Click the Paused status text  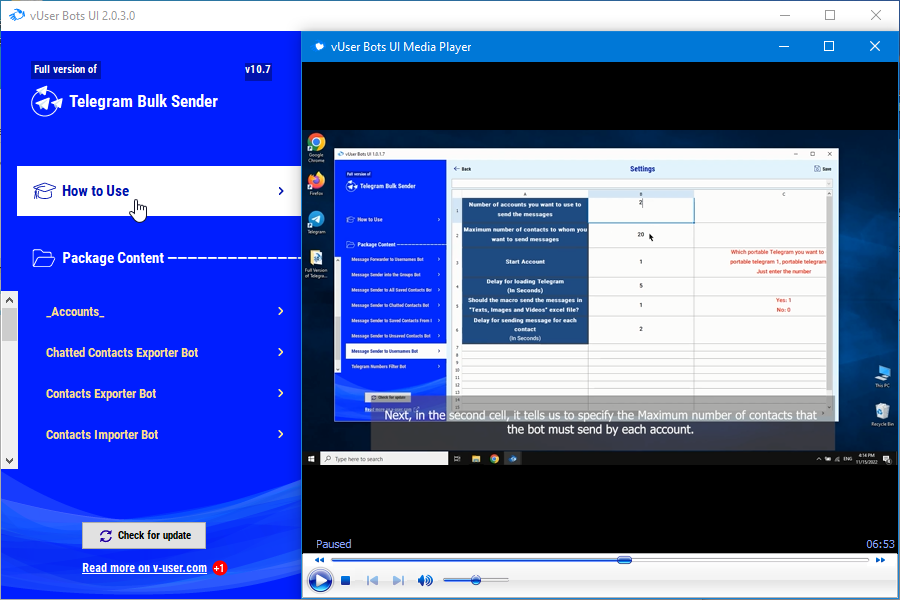pyautogui.click(x=333, y=544)
